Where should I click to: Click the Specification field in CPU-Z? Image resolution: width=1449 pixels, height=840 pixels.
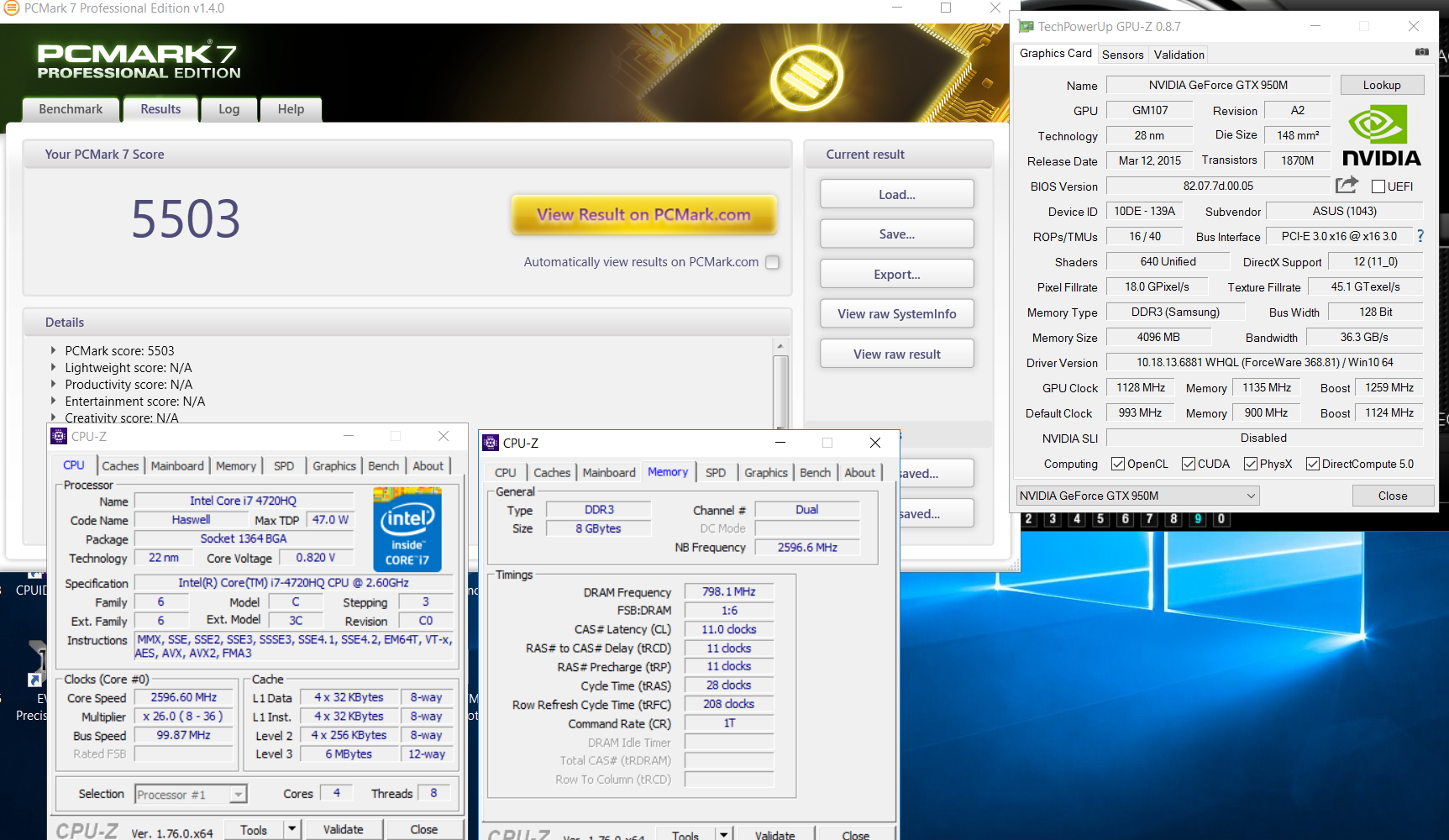coord(293,582)
